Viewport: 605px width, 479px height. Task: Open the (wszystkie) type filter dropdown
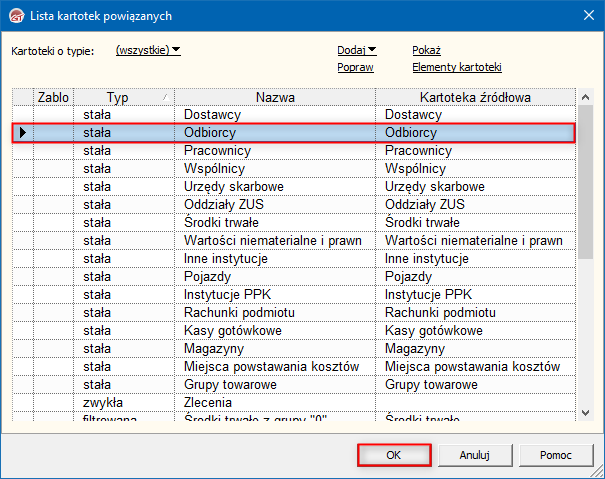(x=148, y=50)
